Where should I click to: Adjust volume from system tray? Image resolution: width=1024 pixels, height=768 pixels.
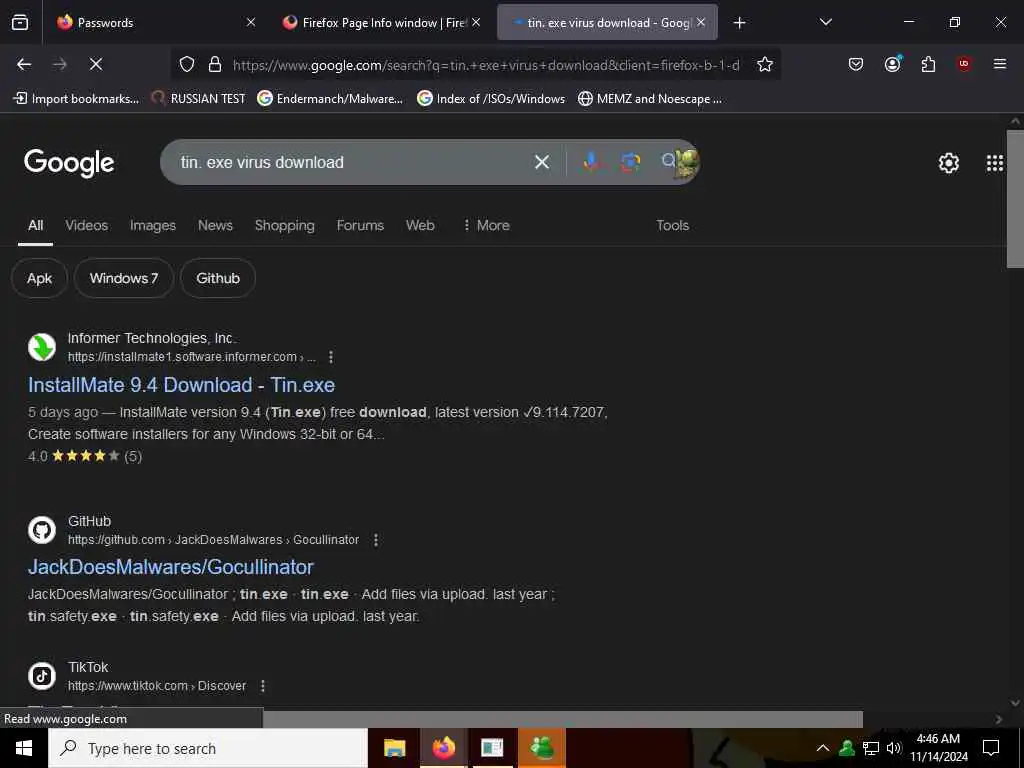(x=893, y=748)
